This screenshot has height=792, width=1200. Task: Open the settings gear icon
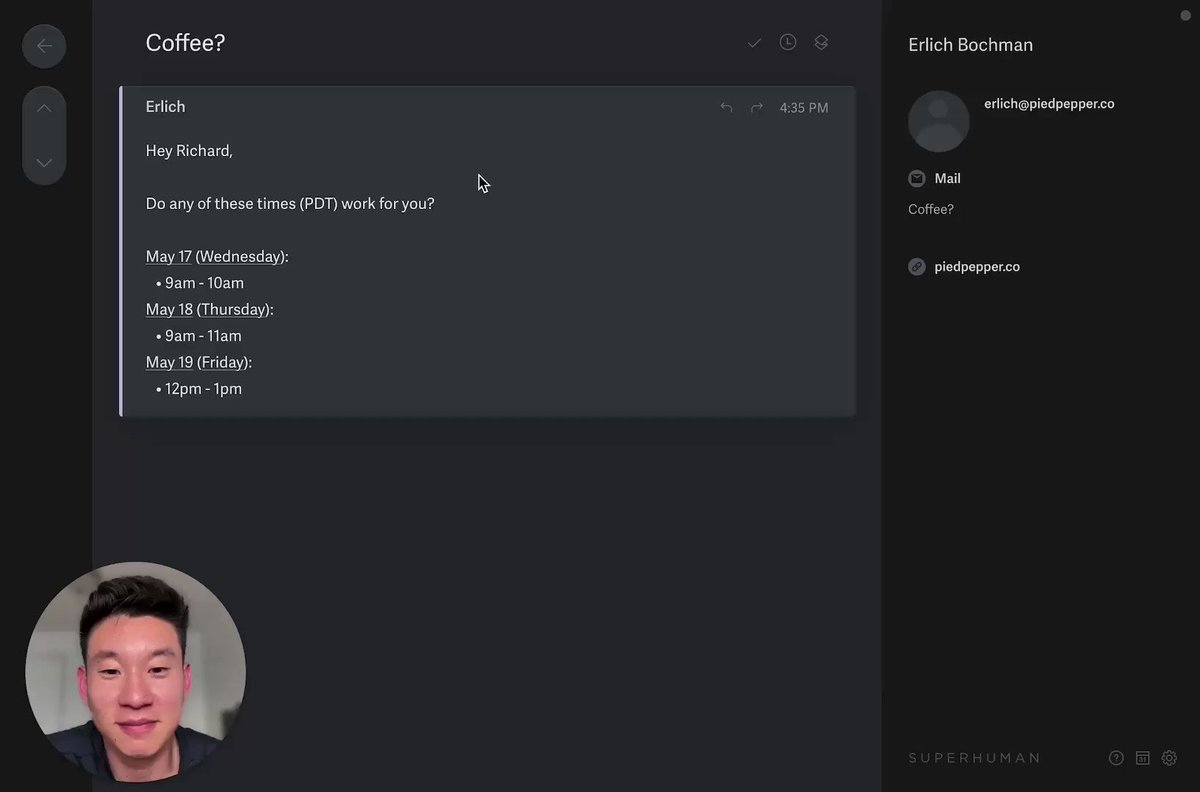(1169, 758)
